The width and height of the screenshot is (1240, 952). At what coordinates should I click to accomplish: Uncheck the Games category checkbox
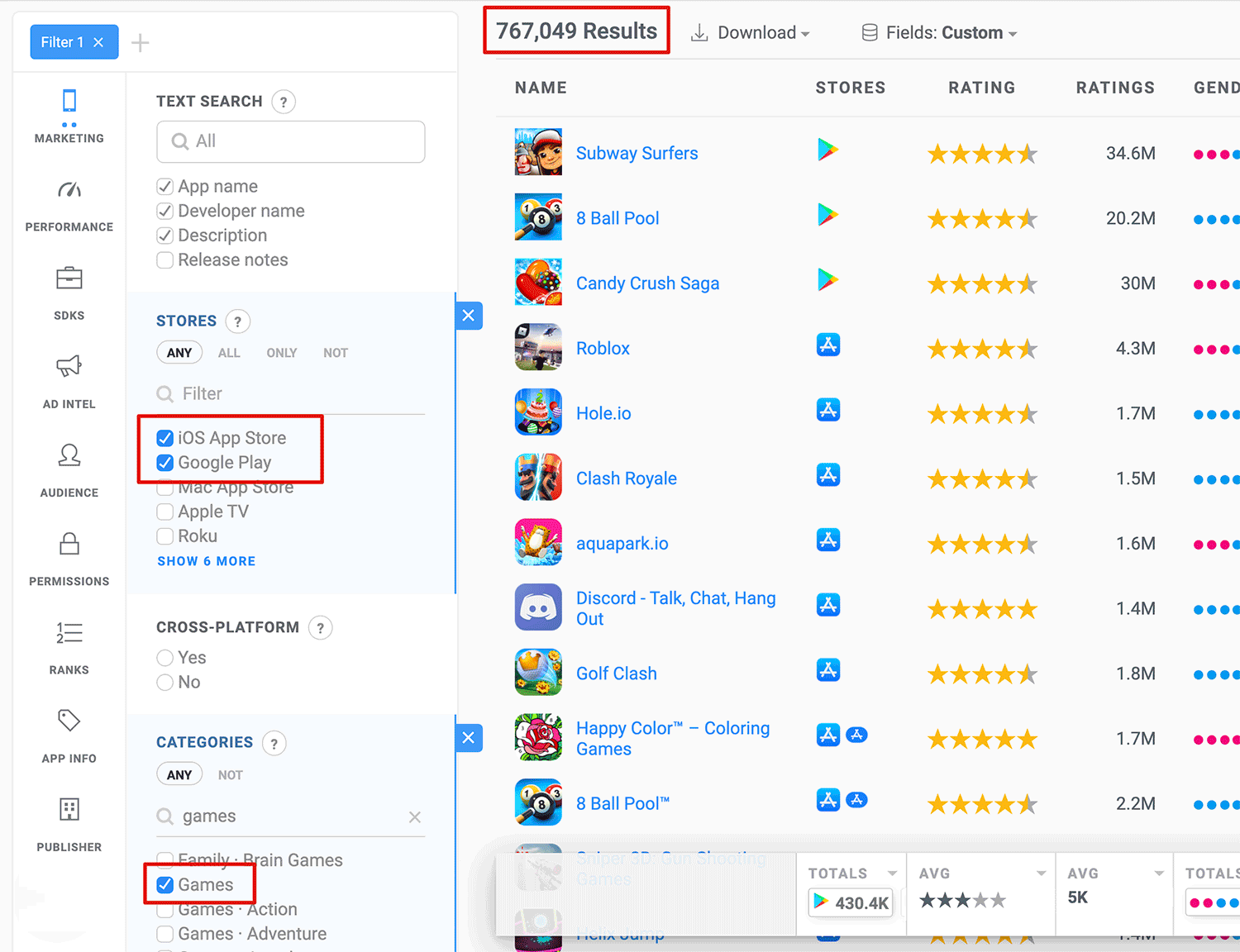click(x=165, y=885)
